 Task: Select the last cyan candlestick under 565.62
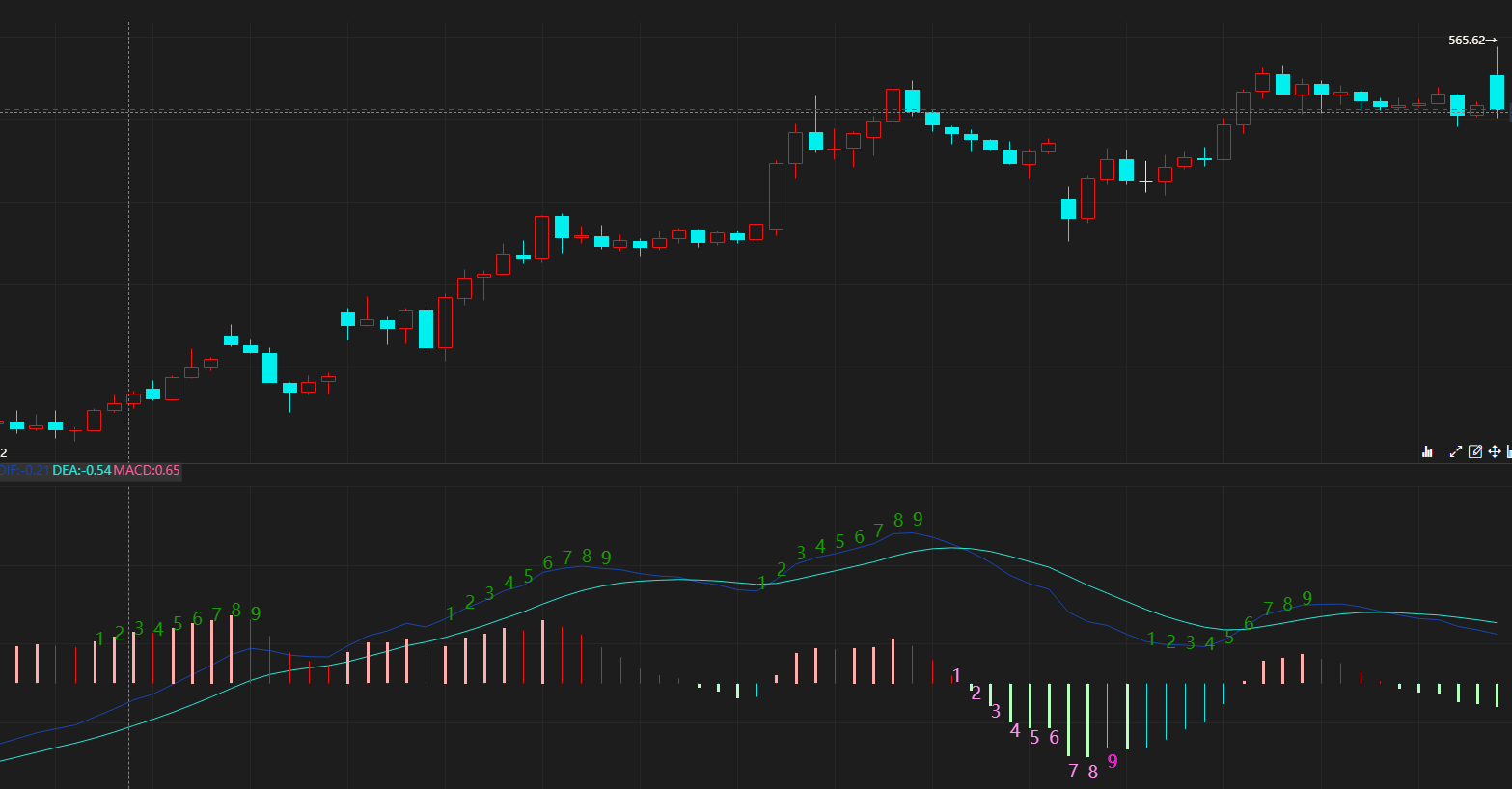click(x=1497, y=93)
